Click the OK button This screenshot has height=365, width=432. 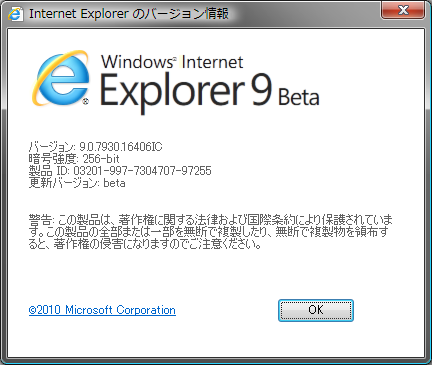316,310
